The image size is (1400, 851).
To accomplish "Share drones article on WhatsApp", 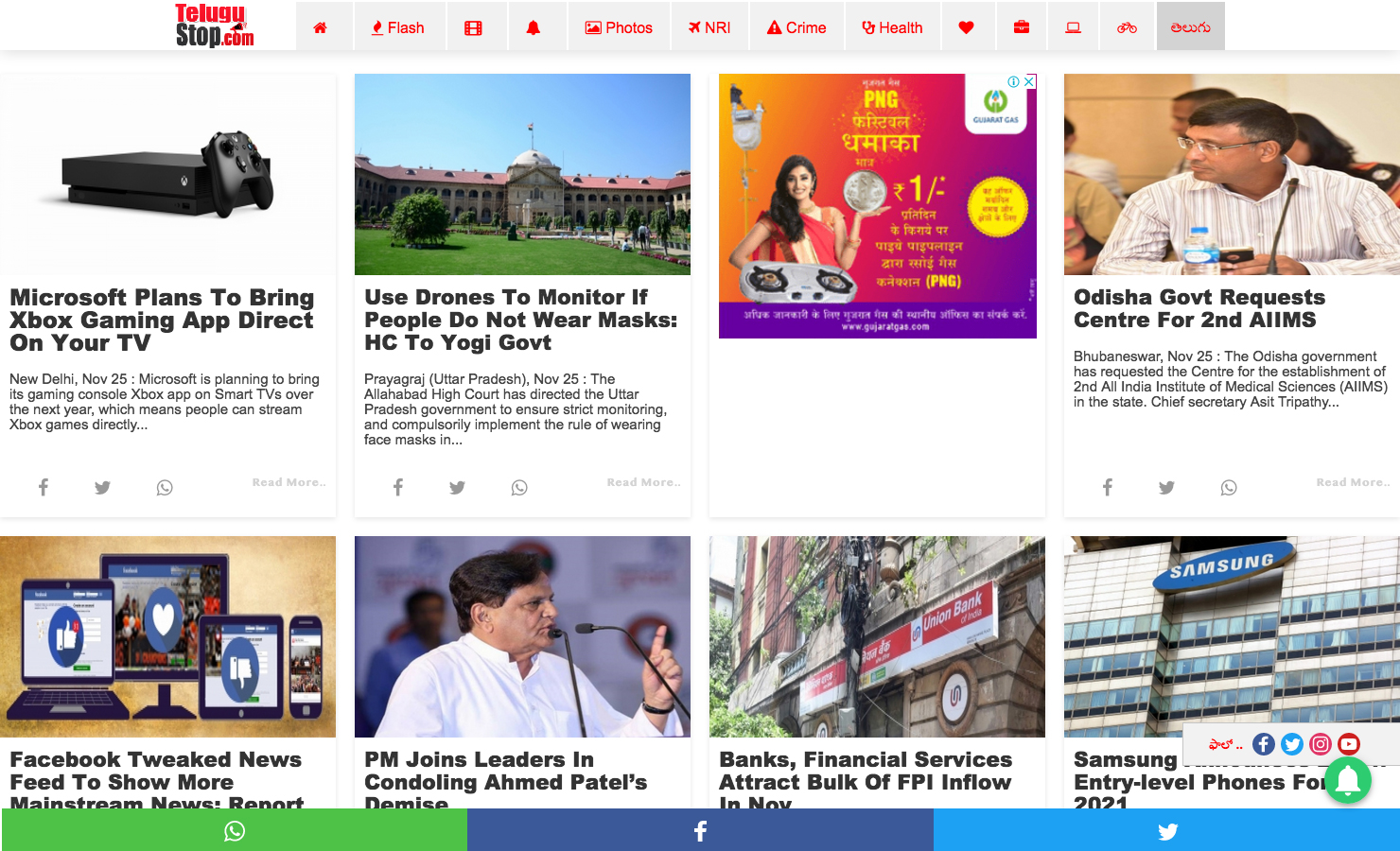I will (519, 487).
